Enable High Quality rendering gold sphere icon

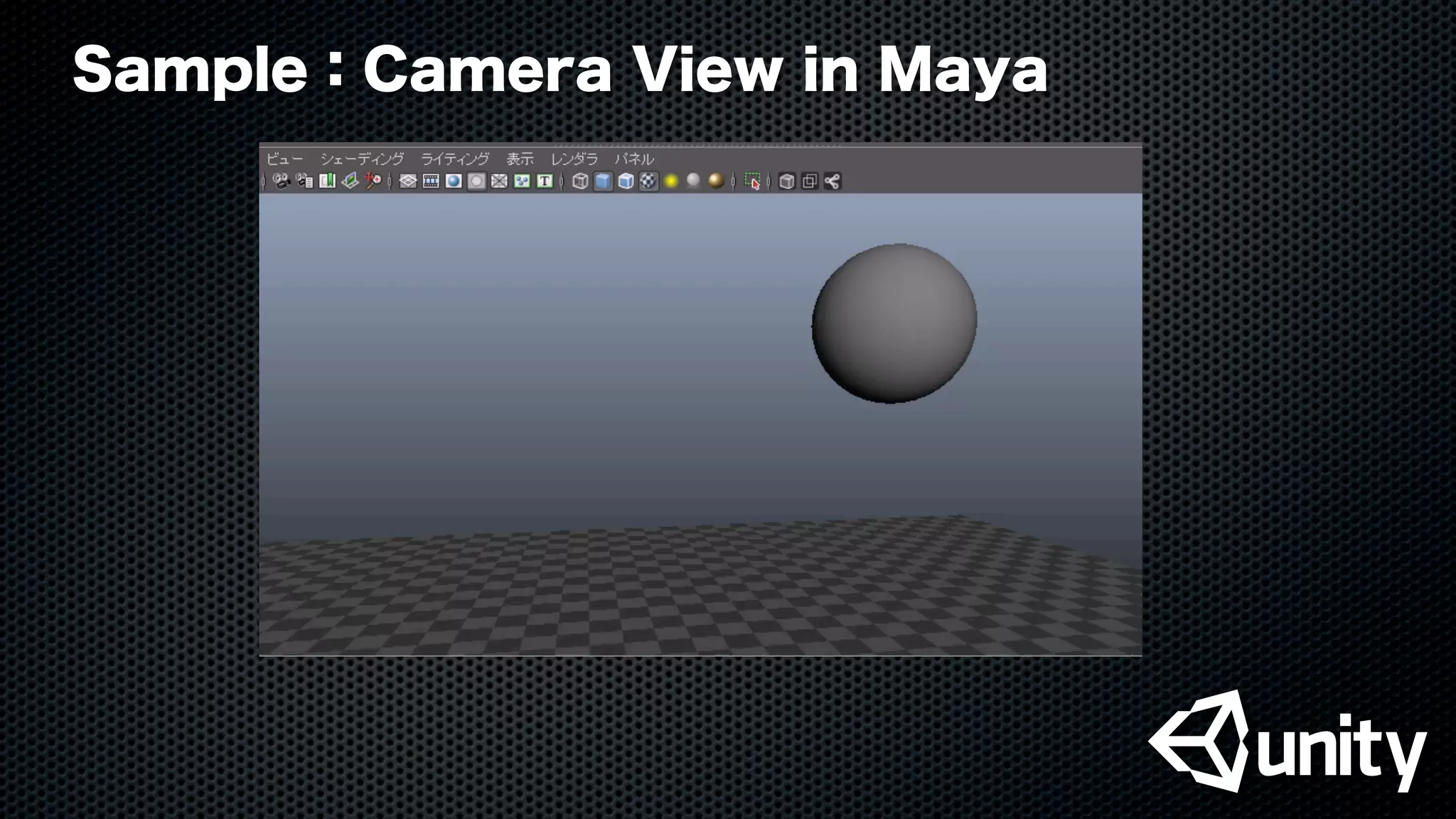717,181
